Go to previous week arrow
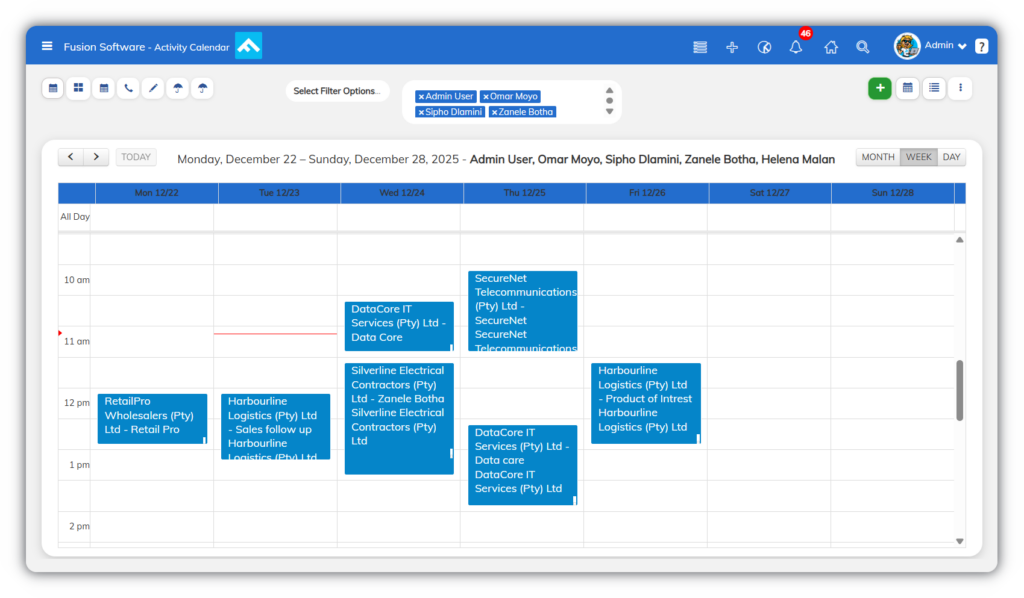This screenshot has width=1024, height=598. pos(71,157)
